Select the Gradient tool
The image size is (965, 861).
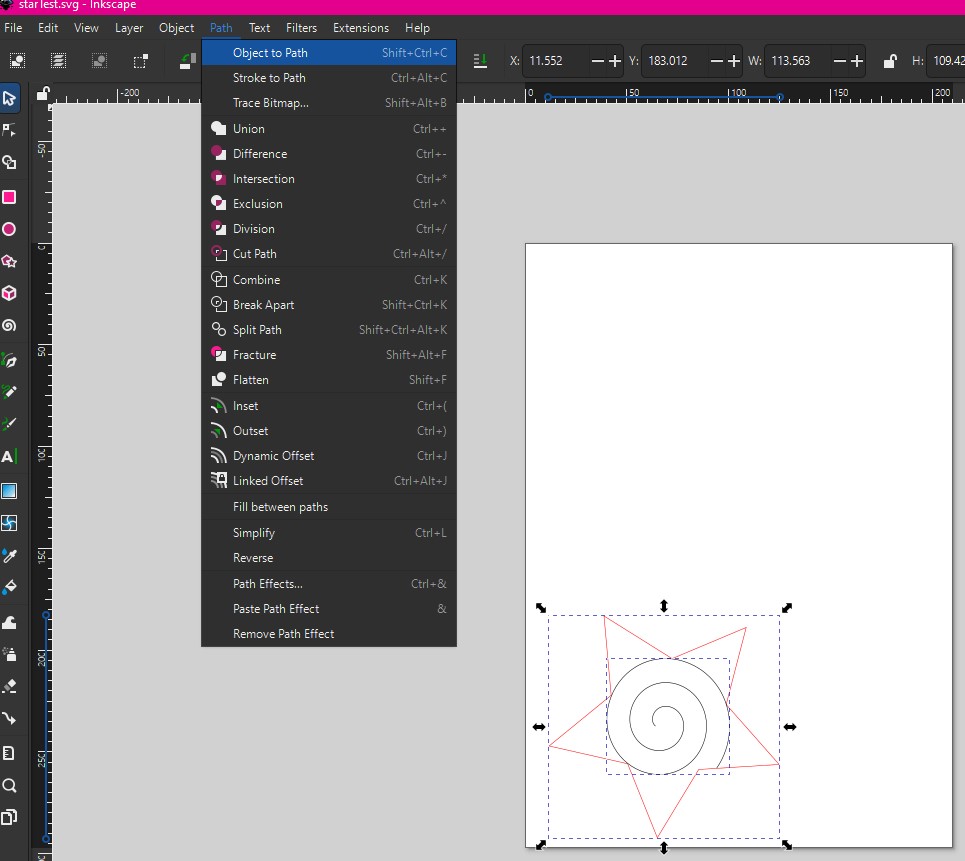pos(12,489)
